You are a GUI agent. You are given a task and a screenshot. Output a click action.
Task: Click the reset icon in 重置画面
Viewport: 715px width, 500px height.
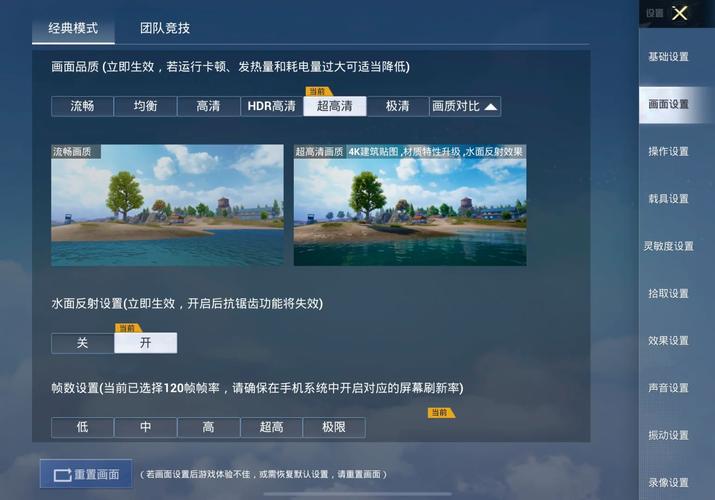click(x=62, y=475)
